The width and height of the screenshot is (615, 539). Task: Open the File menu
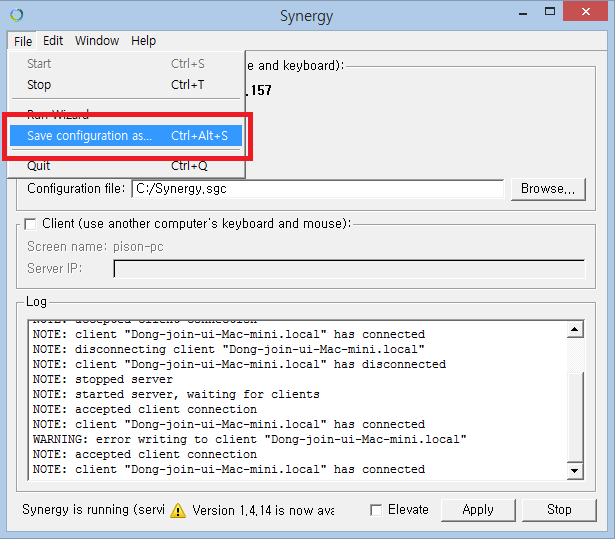click(23, 41)
